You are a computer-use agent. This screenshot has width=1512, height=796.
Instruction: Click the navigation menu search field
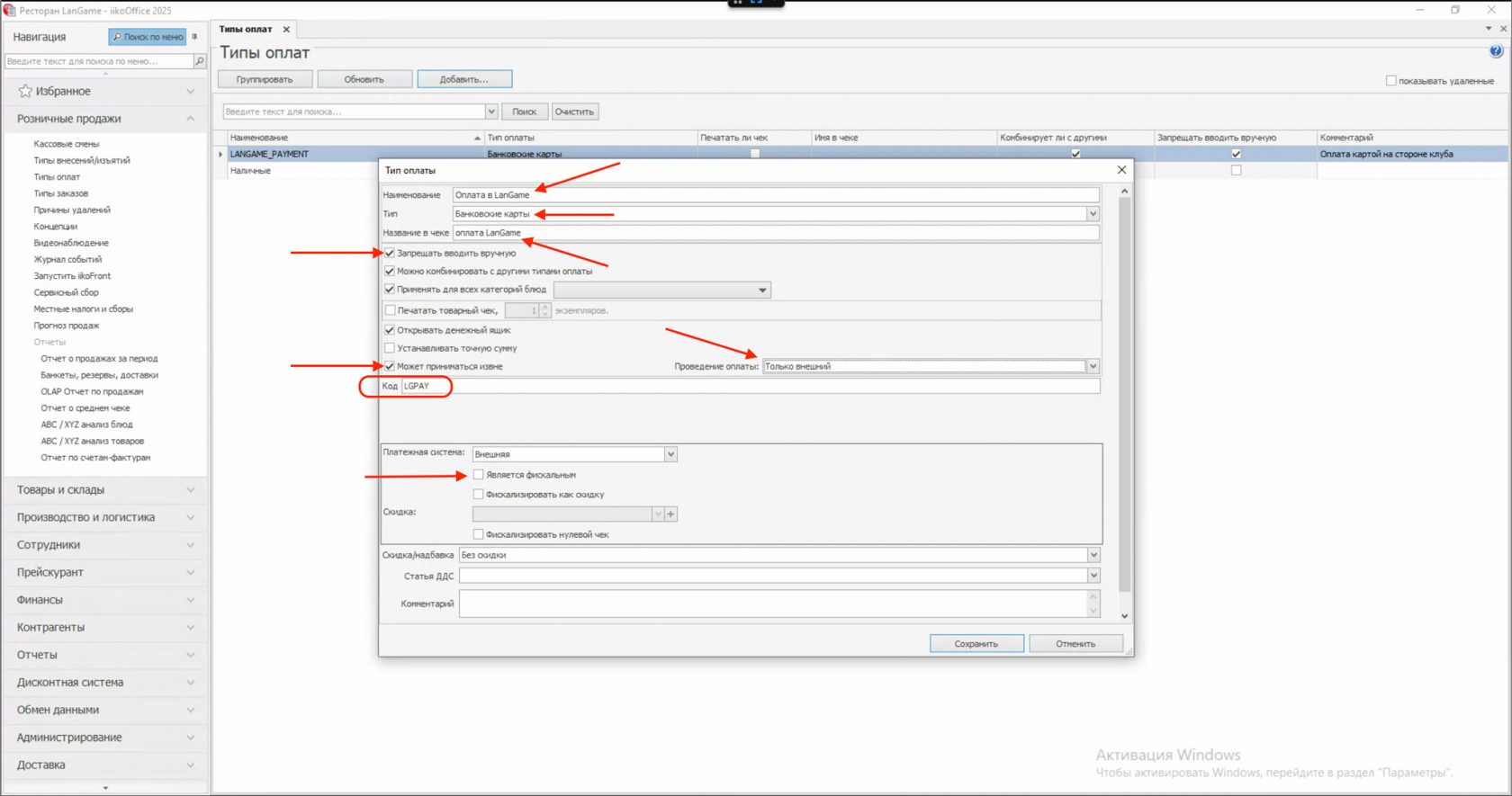(x=99, y=61)
